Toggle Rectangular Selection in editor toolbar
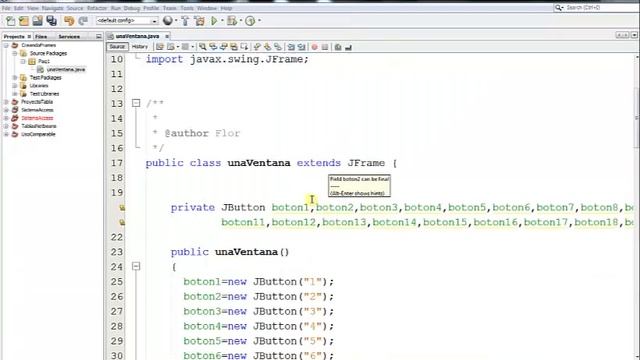The image size is (640, 360). point(244,47)
